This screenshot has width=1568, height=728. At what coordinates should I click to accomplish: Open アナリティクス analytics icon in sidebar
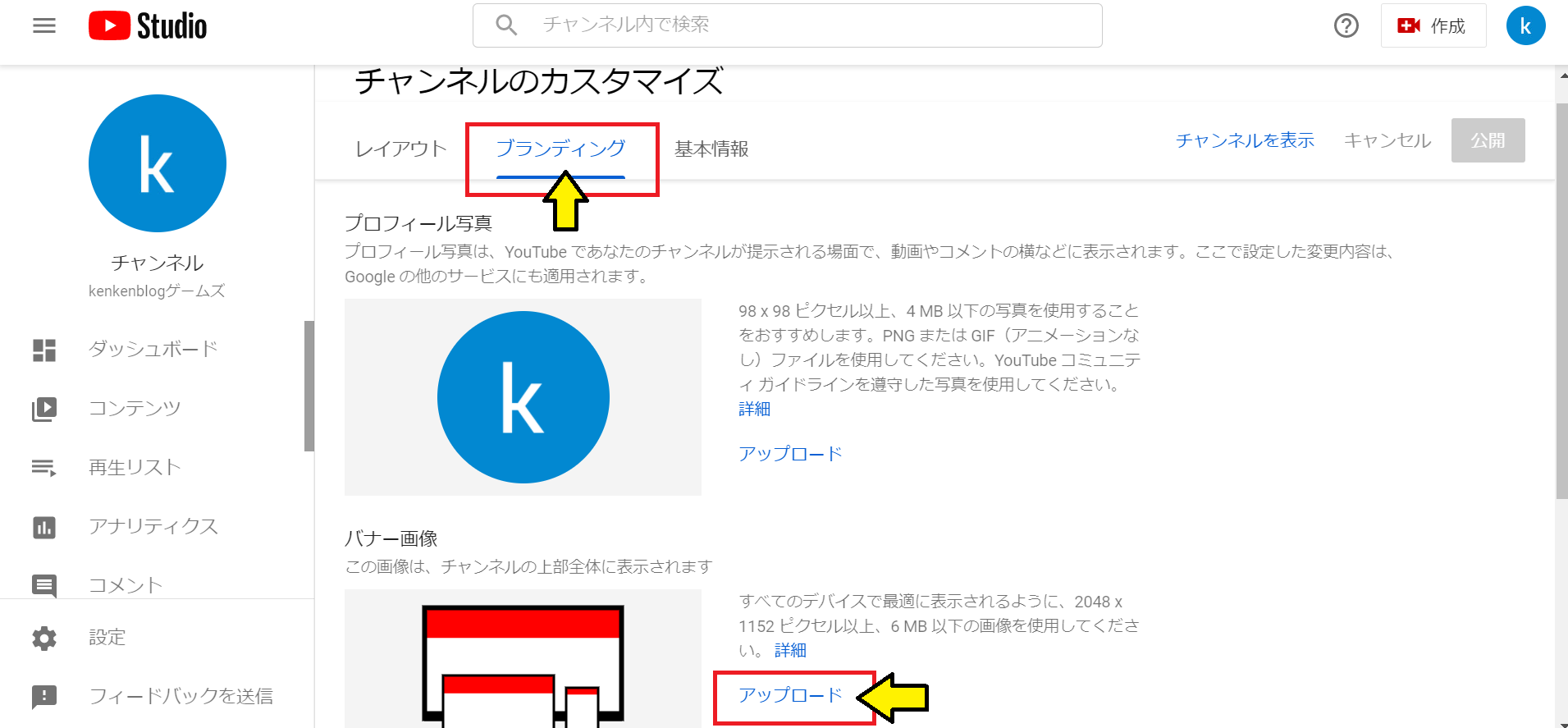(x=44, y=527)
